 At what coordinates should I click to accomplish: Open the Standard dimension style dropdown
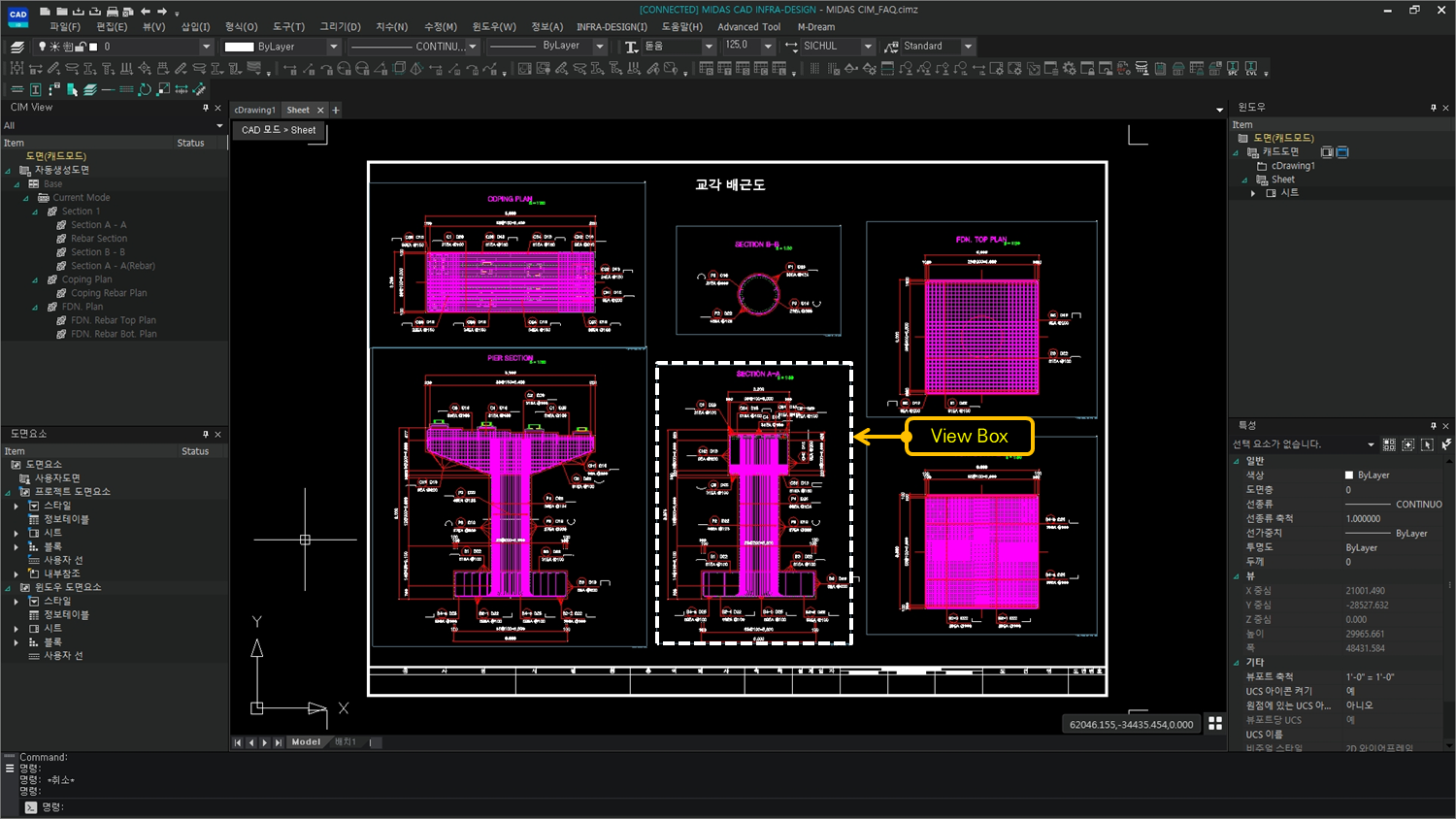[968, 46]
